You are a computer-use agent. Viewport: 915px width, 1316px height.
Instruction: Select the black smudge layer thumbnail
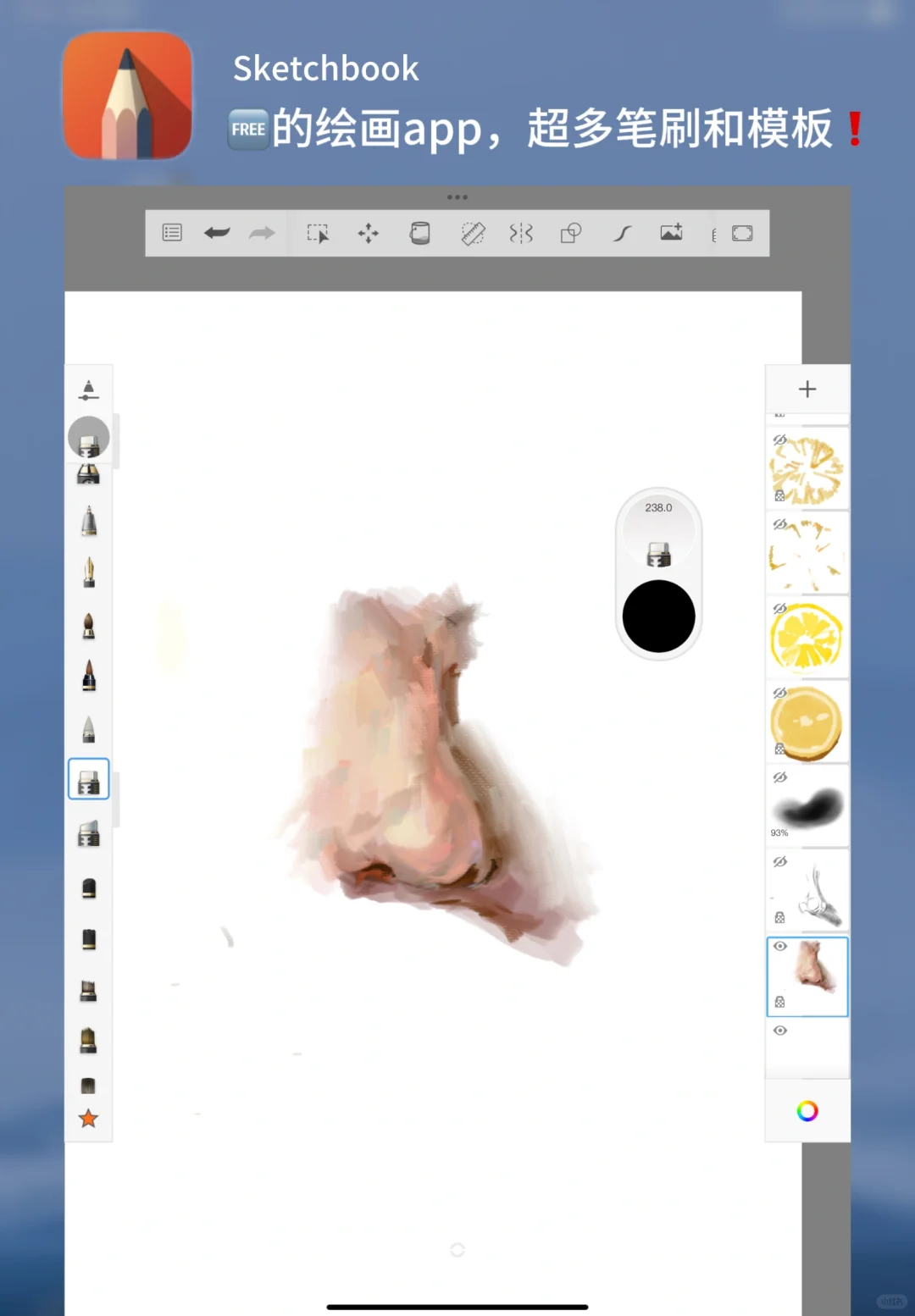click(x=807, y=805)
